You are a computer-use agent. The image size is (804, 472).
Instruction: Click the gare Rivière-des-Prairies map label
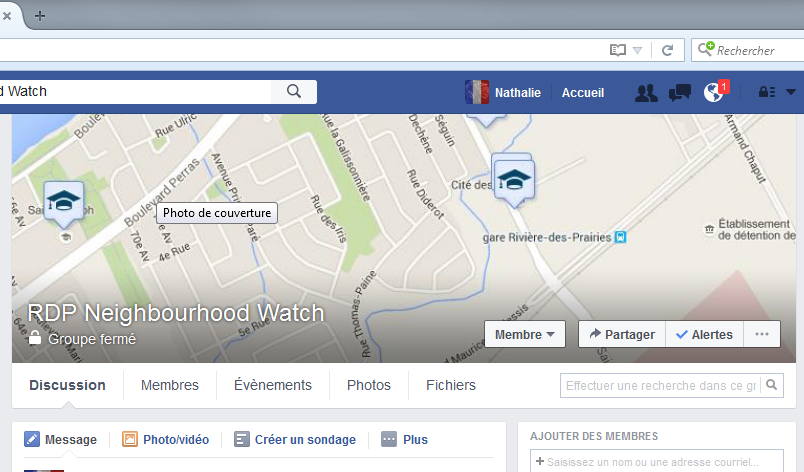coord(547,237)
